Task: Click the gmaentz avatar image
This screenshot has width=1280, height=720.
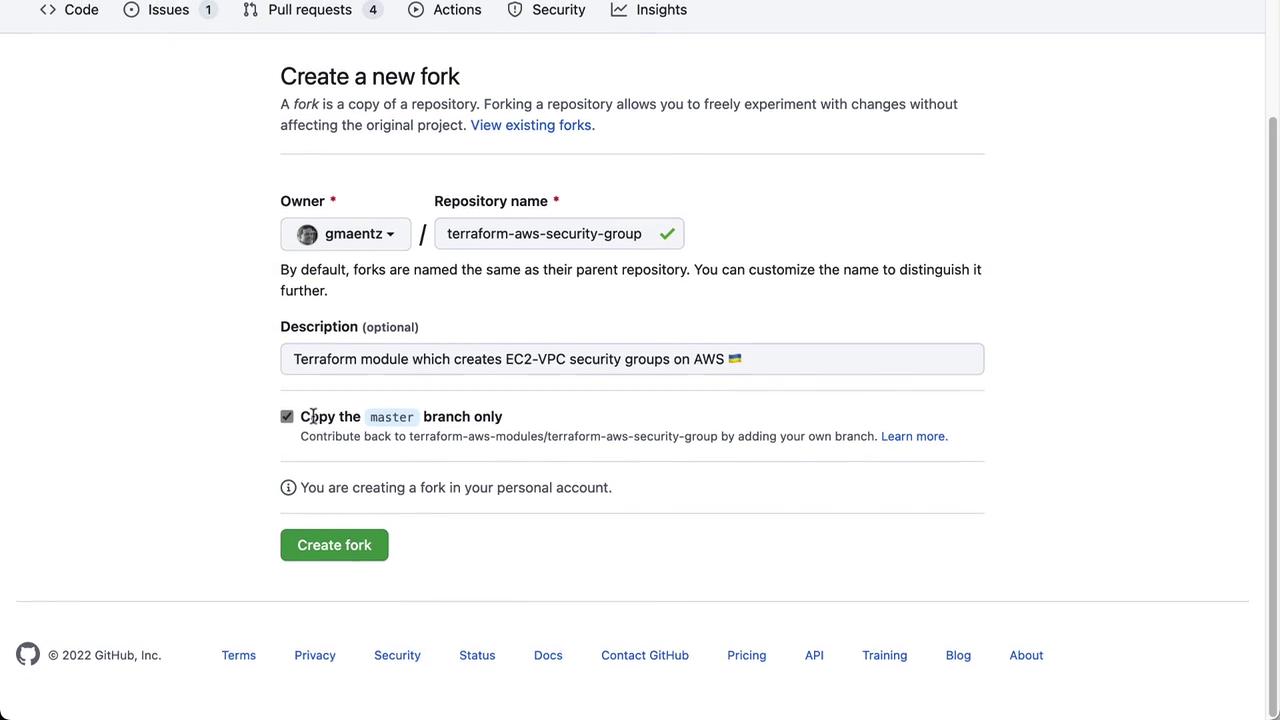Action: point(307,234)
